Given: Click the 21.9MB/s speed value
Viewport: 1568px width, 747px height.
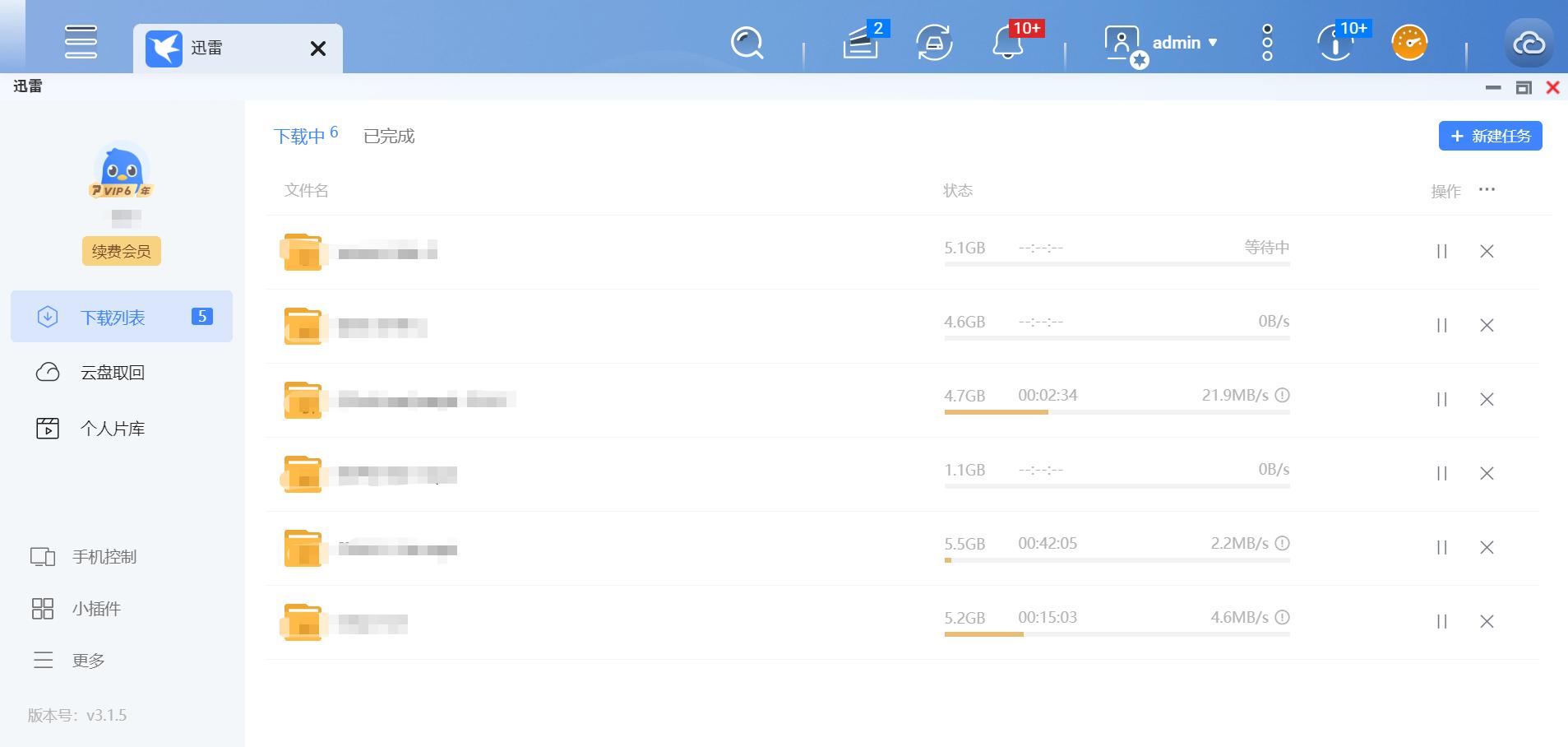Looking at the screenshot, I should click(x=1235, y=396).
